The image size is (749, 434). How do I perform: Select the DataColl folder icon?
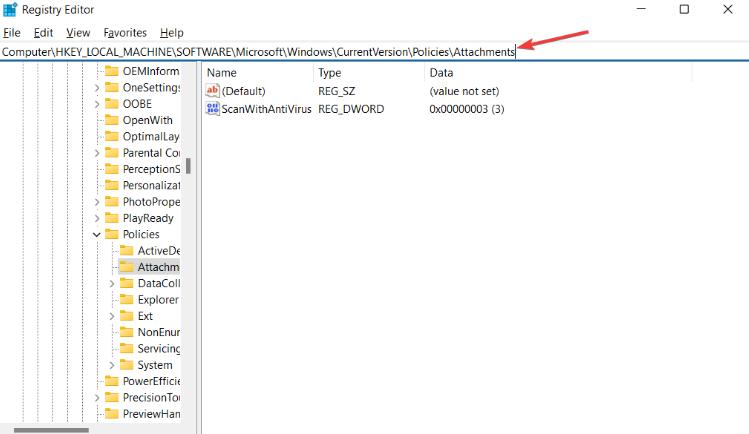pos(127,283)
